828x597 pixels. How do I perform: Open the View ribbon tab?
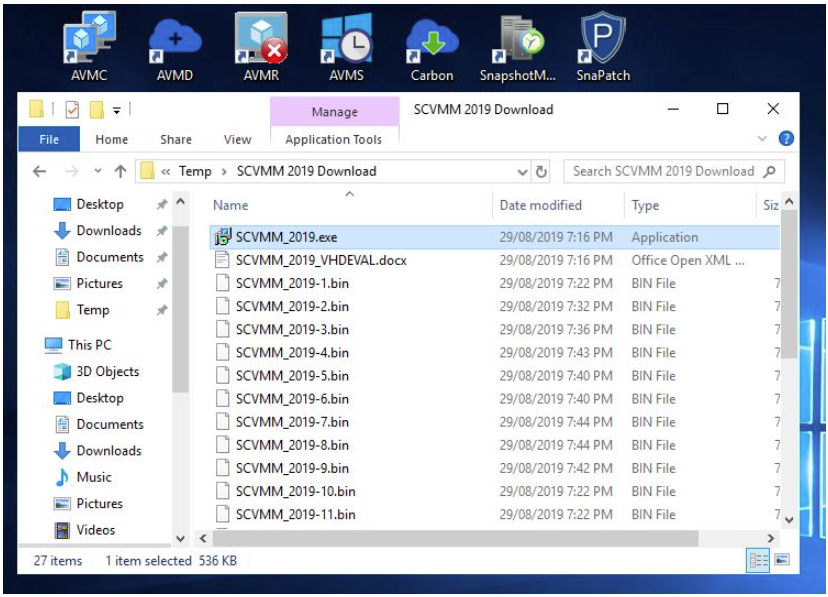tap(237, 139)
